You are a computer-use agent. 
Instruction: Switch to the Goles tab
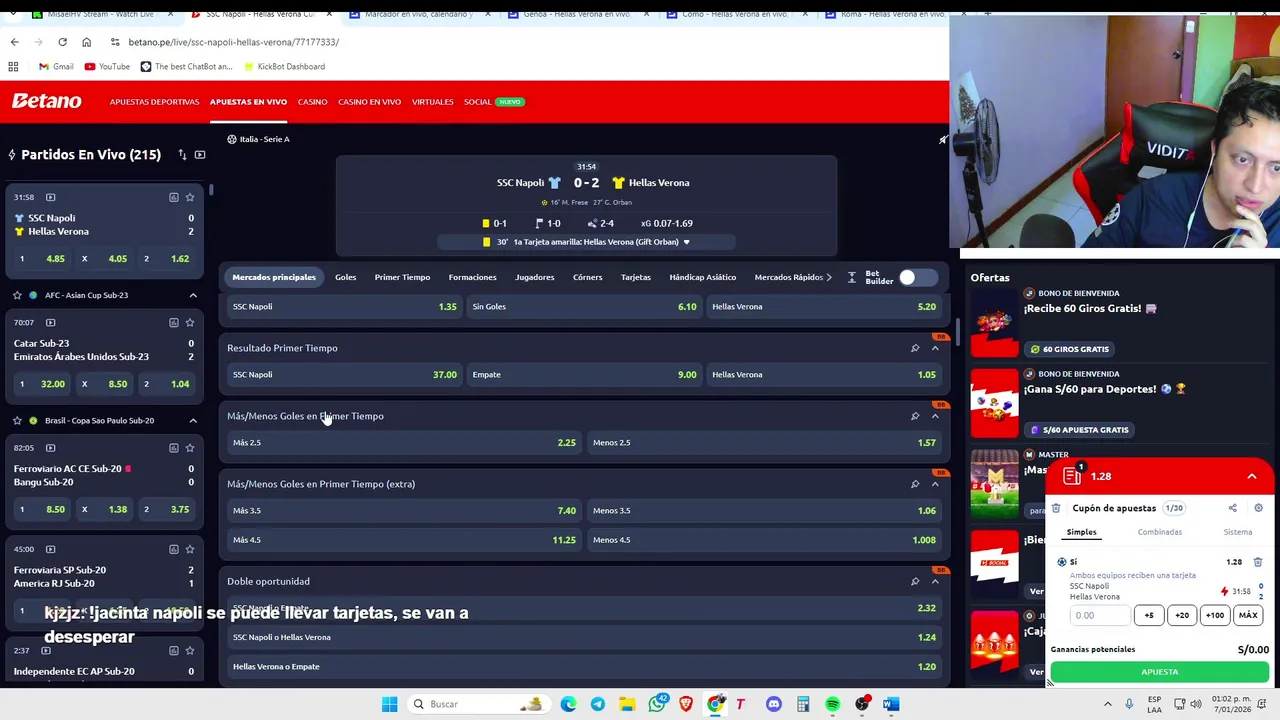pyautogui.click(x=345, y=277)
